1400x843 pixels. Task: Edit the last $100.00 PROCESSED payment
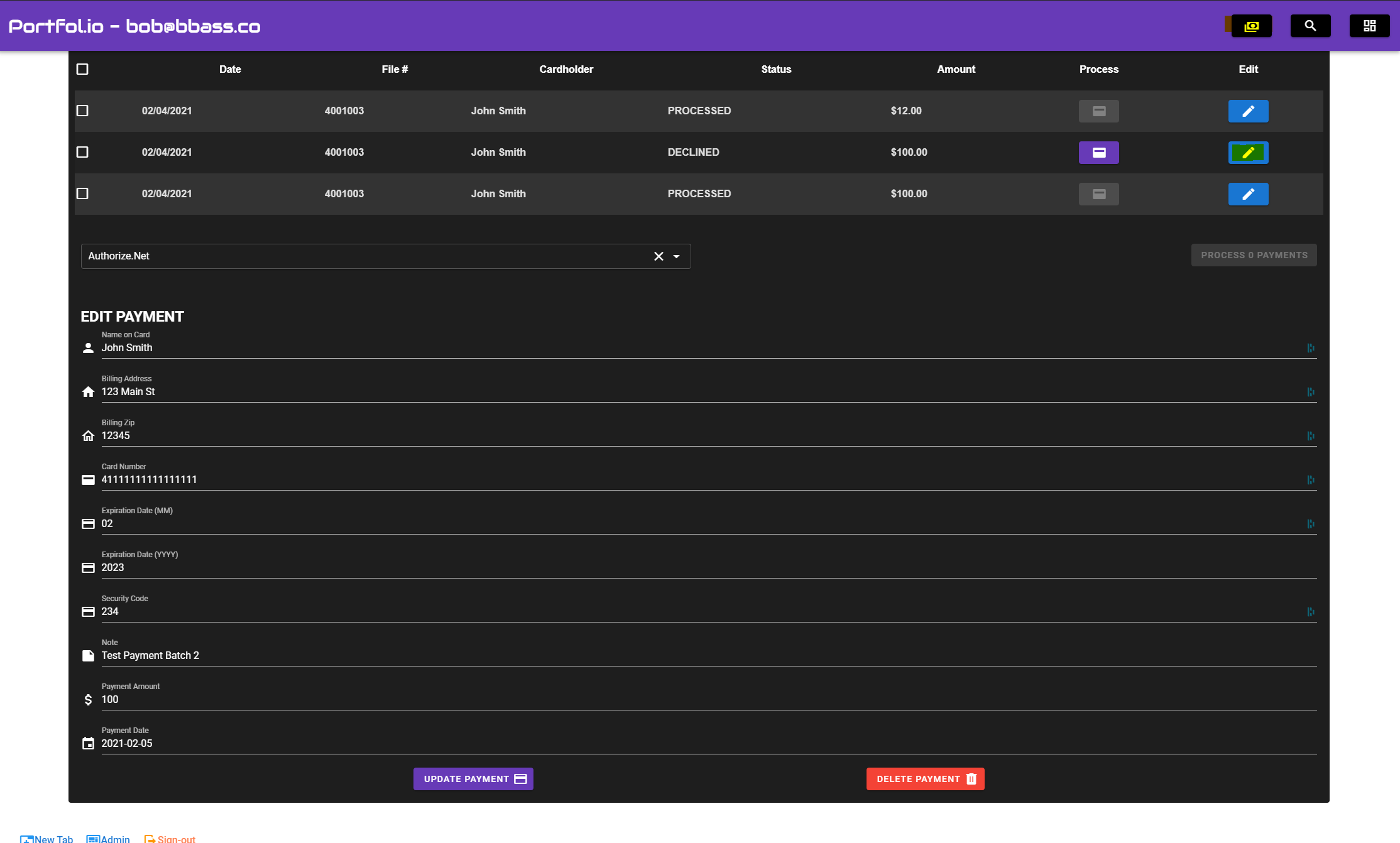pyautogui.click(x=1248, y=194)
